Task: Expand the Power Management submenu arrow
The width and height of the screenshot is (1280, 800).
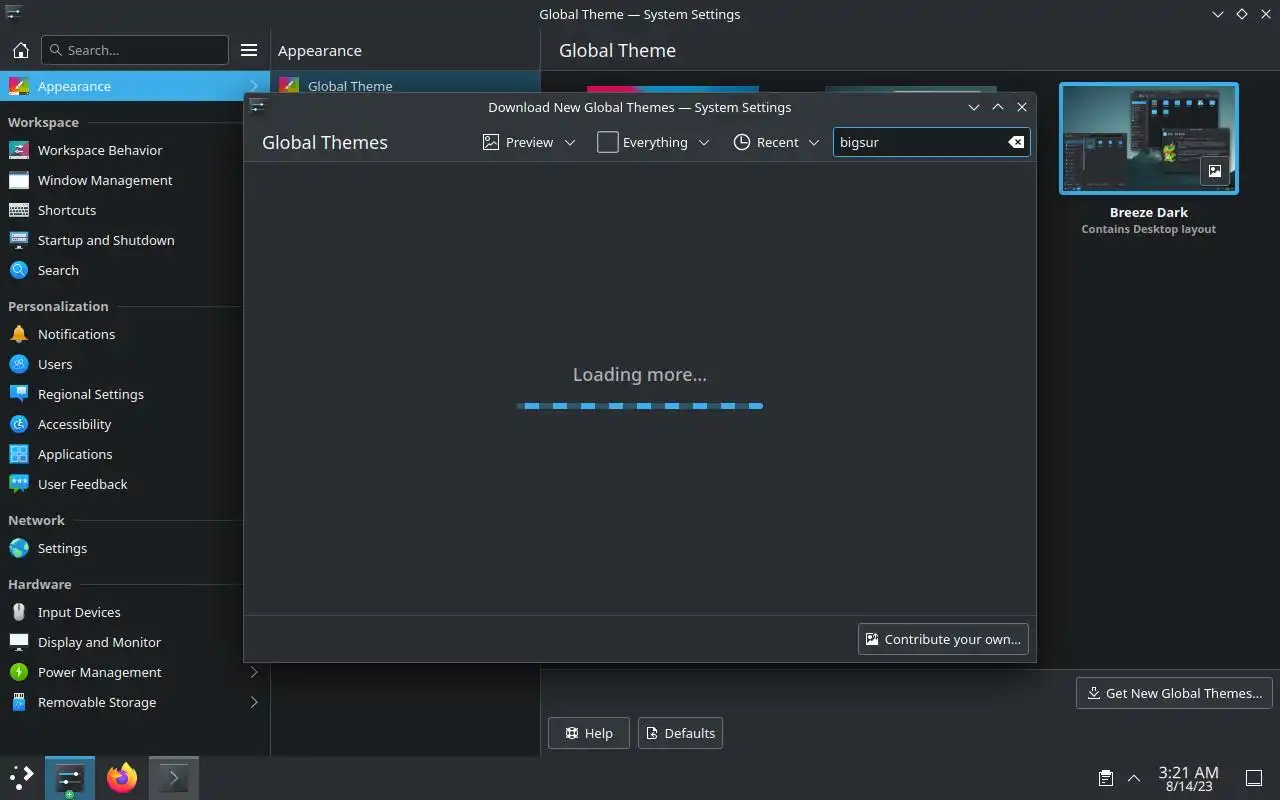Action: tap(254, 672)
